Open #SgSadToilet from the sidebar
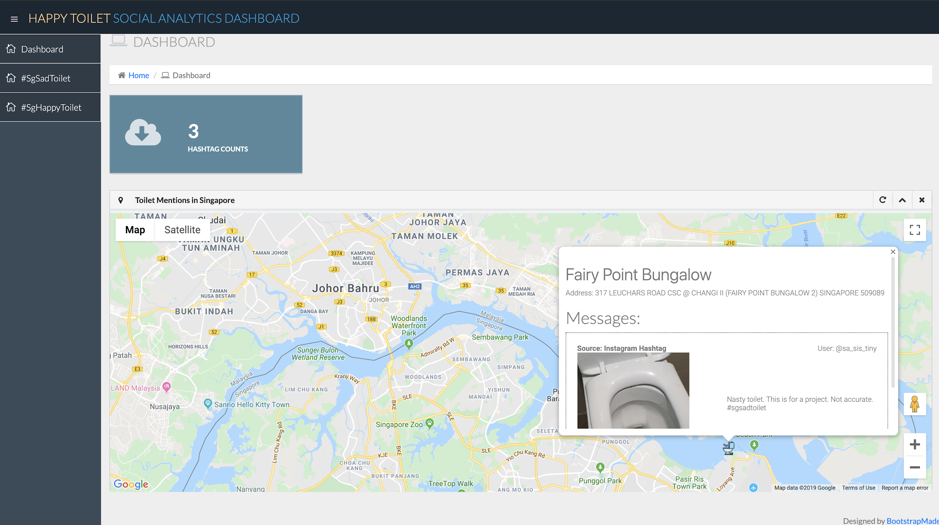Screen dimensions: 939x525 point(46,78)
